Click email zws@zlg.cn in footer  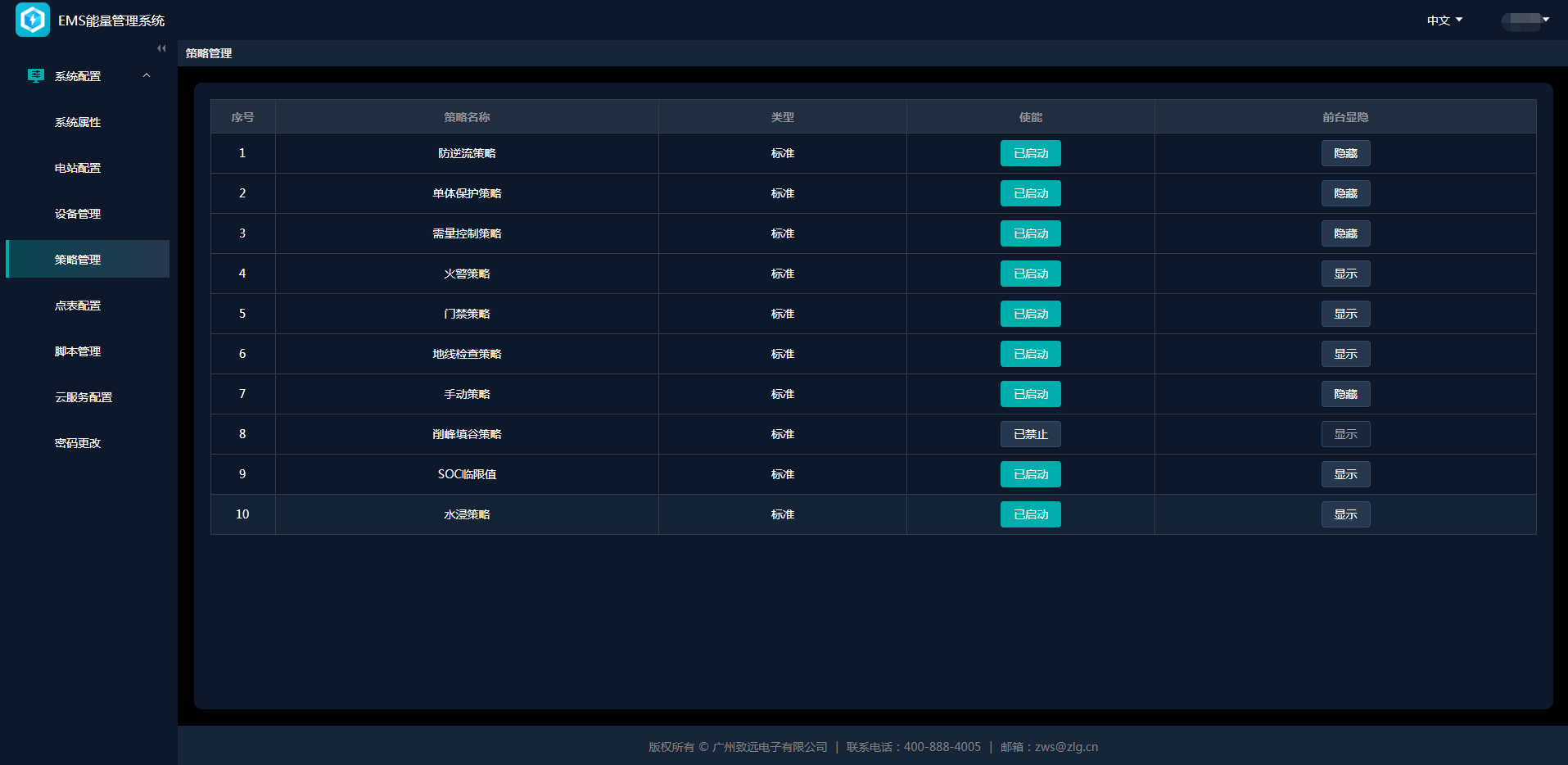[1066, 747]
